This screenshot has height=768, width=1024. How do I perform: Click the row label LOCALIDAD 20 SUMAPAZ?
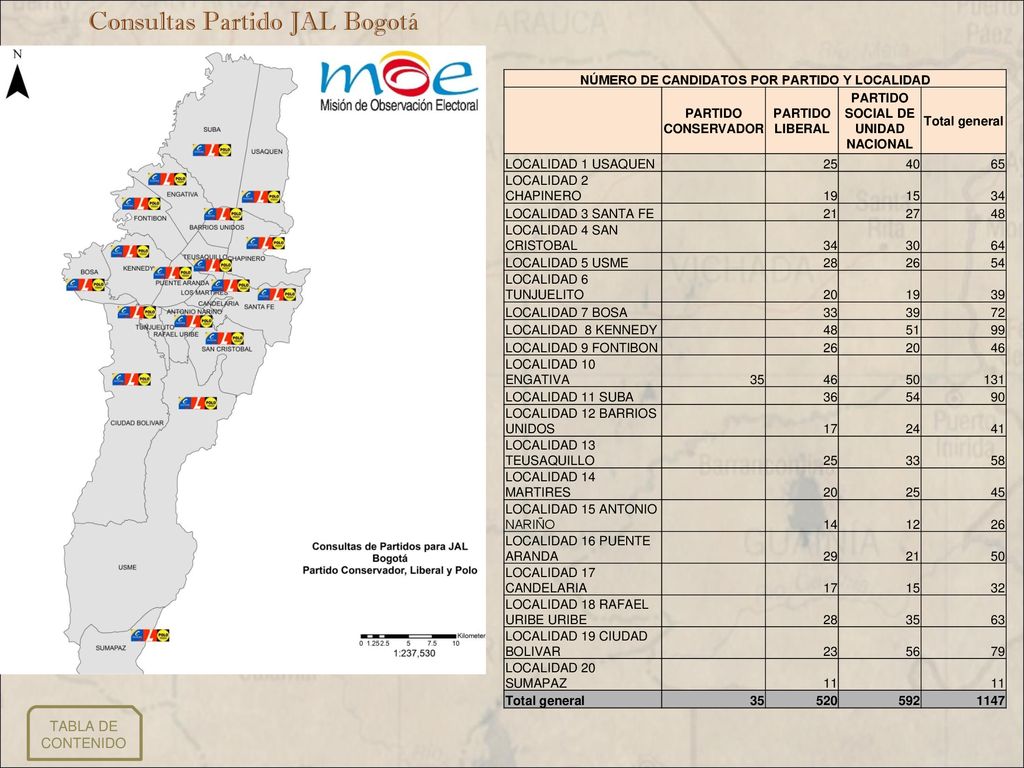pos(551,675)
